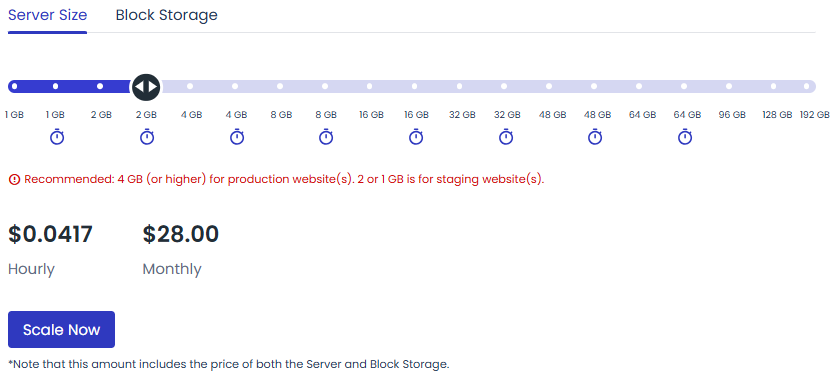Viewport: 837px width, 379px height.
Task: Choose the first 4 GB slider dot
Action: click(x=190, y=86)
